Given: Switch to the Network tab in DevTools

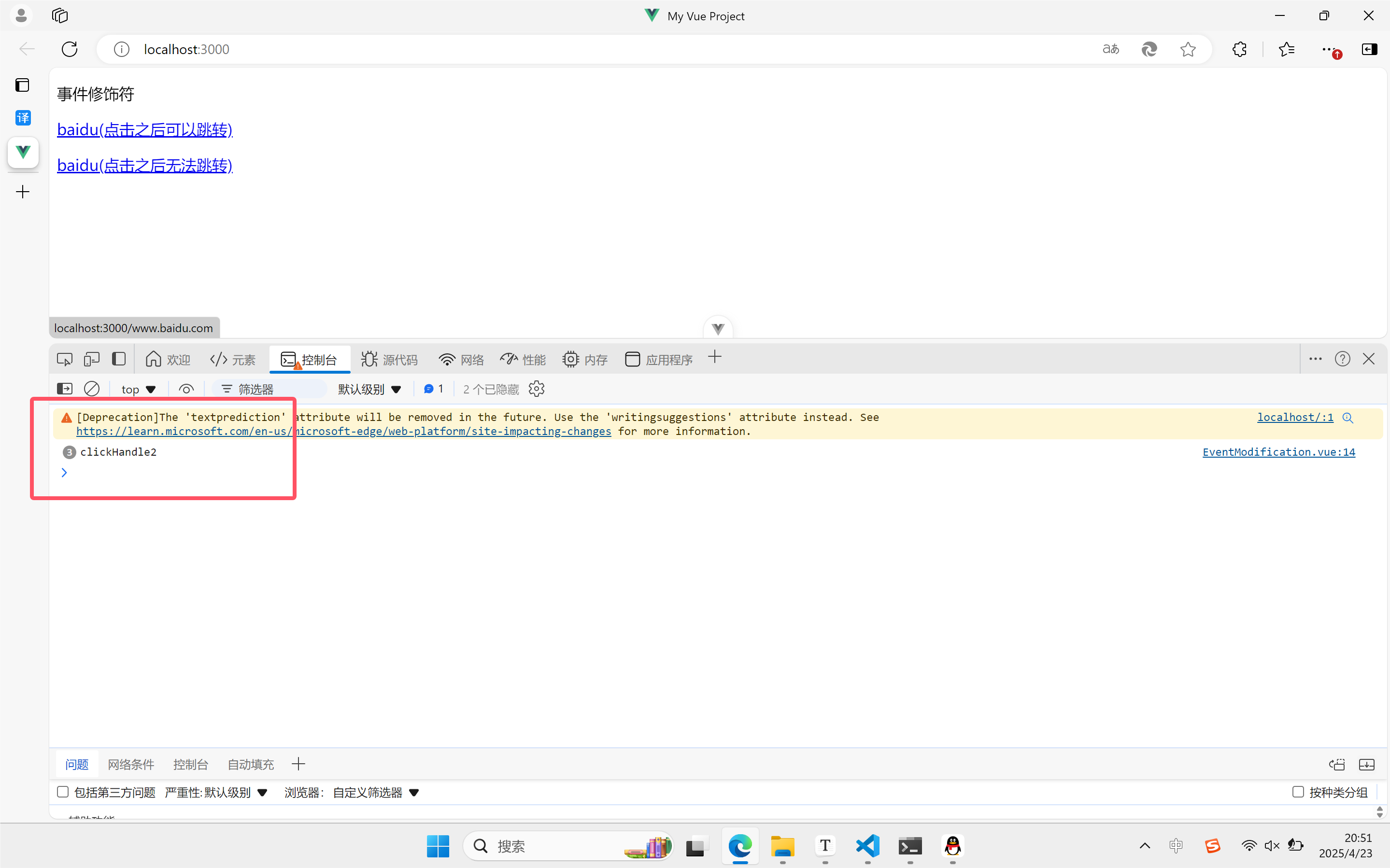Looking at the screenshot, I should coord(462,359).
